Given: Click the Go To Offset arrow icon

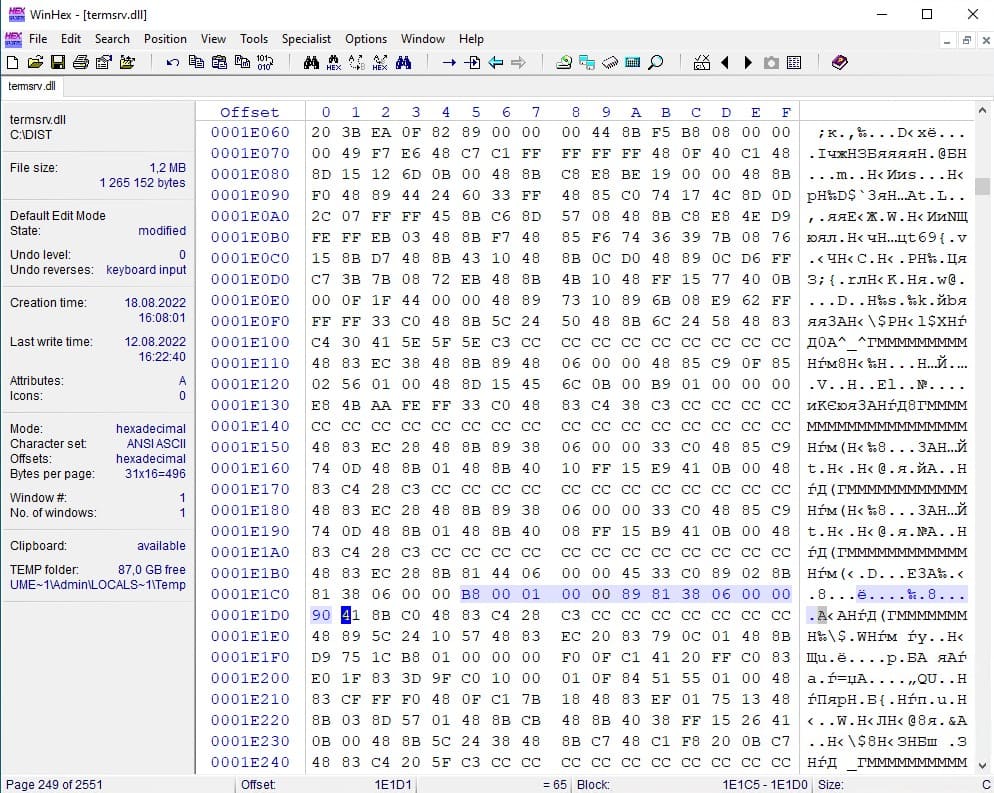Looking at the screenshot, I should pyautogui.click(x=449, y=62).
